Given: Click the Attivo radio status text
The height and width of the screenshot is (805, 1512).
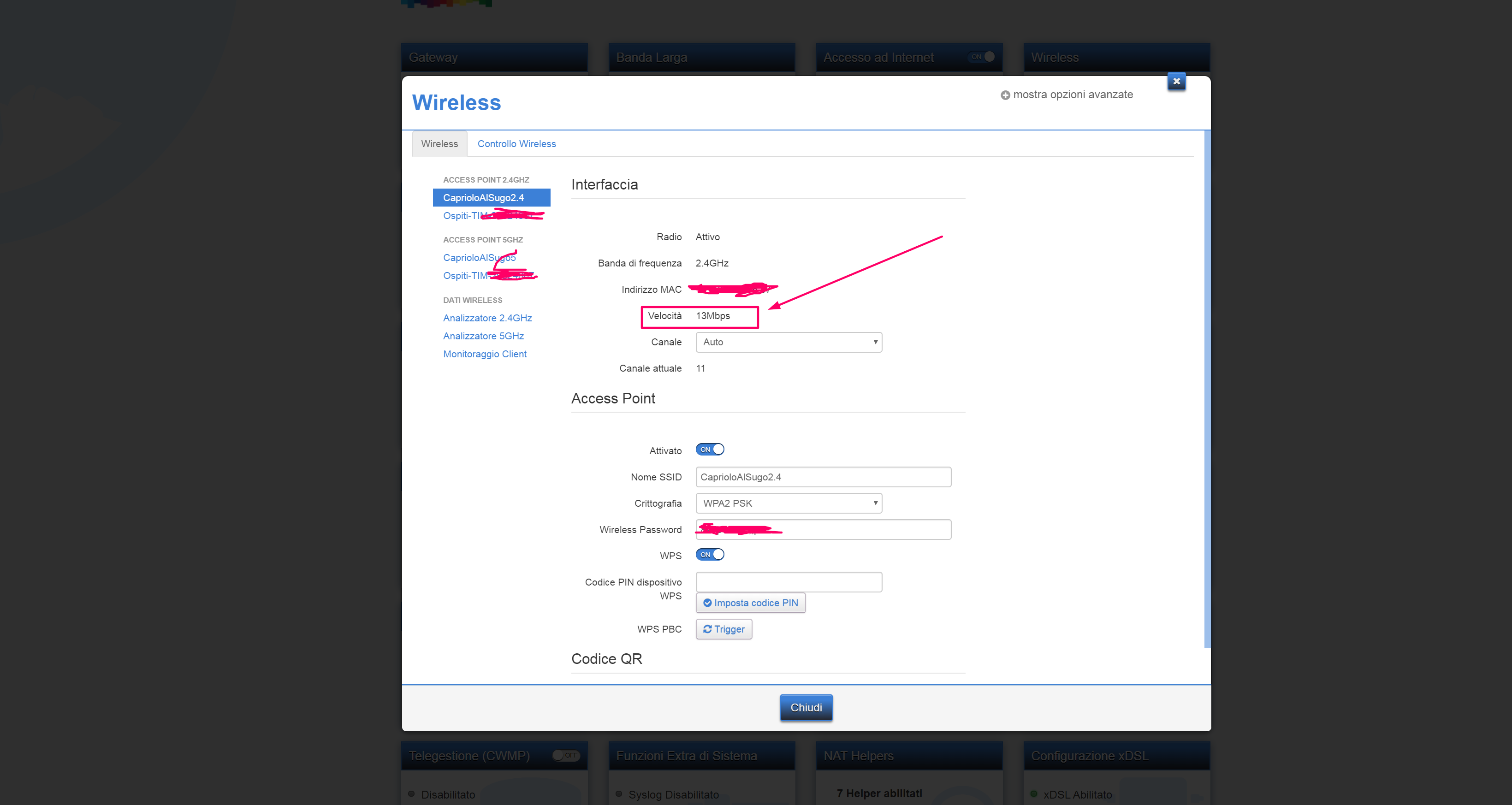Looking at the screenshot, I should click(x=707, y=237).
